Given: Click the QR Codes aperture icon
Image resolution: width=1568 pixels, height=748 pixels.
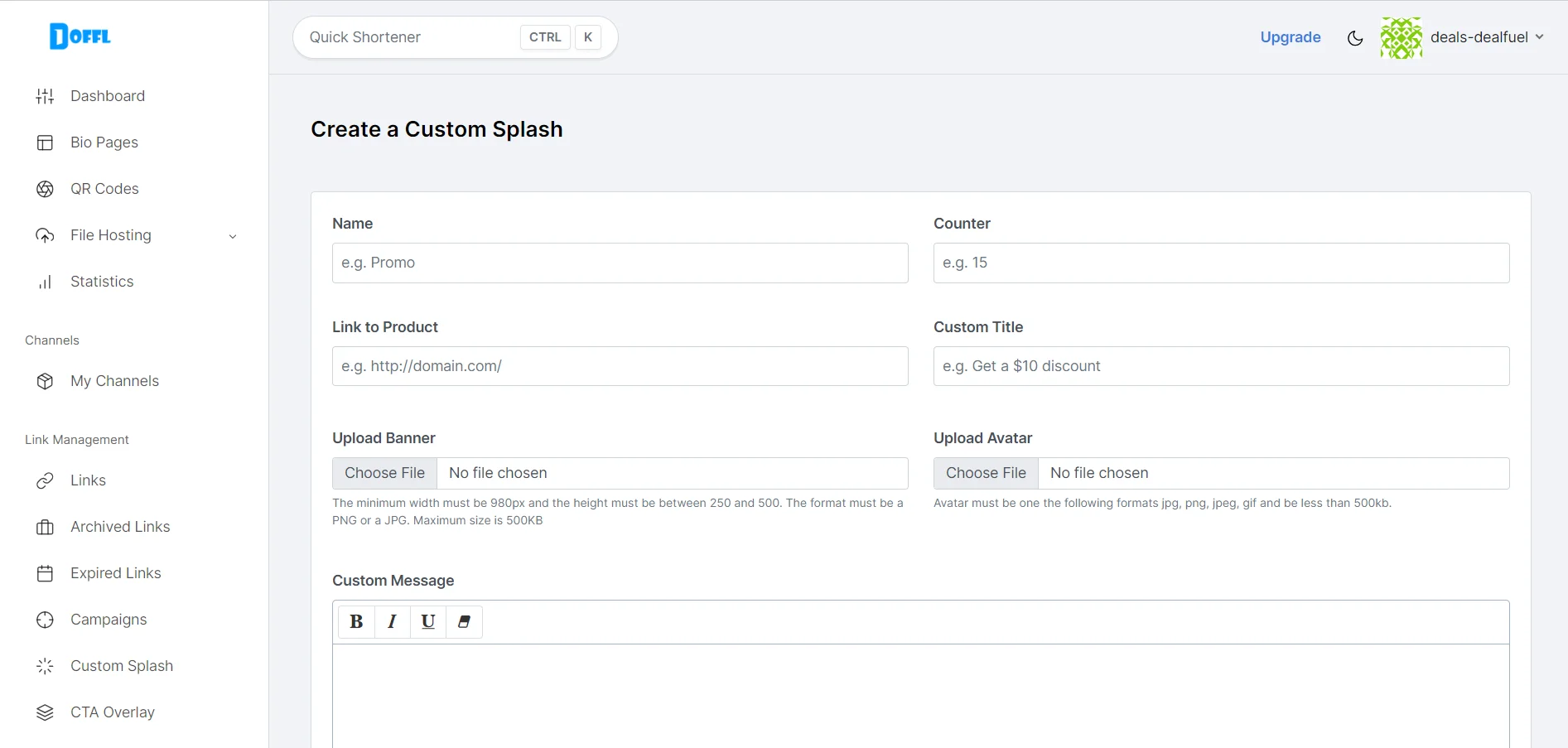Looking at the screenshot, I should coord(45,189).
